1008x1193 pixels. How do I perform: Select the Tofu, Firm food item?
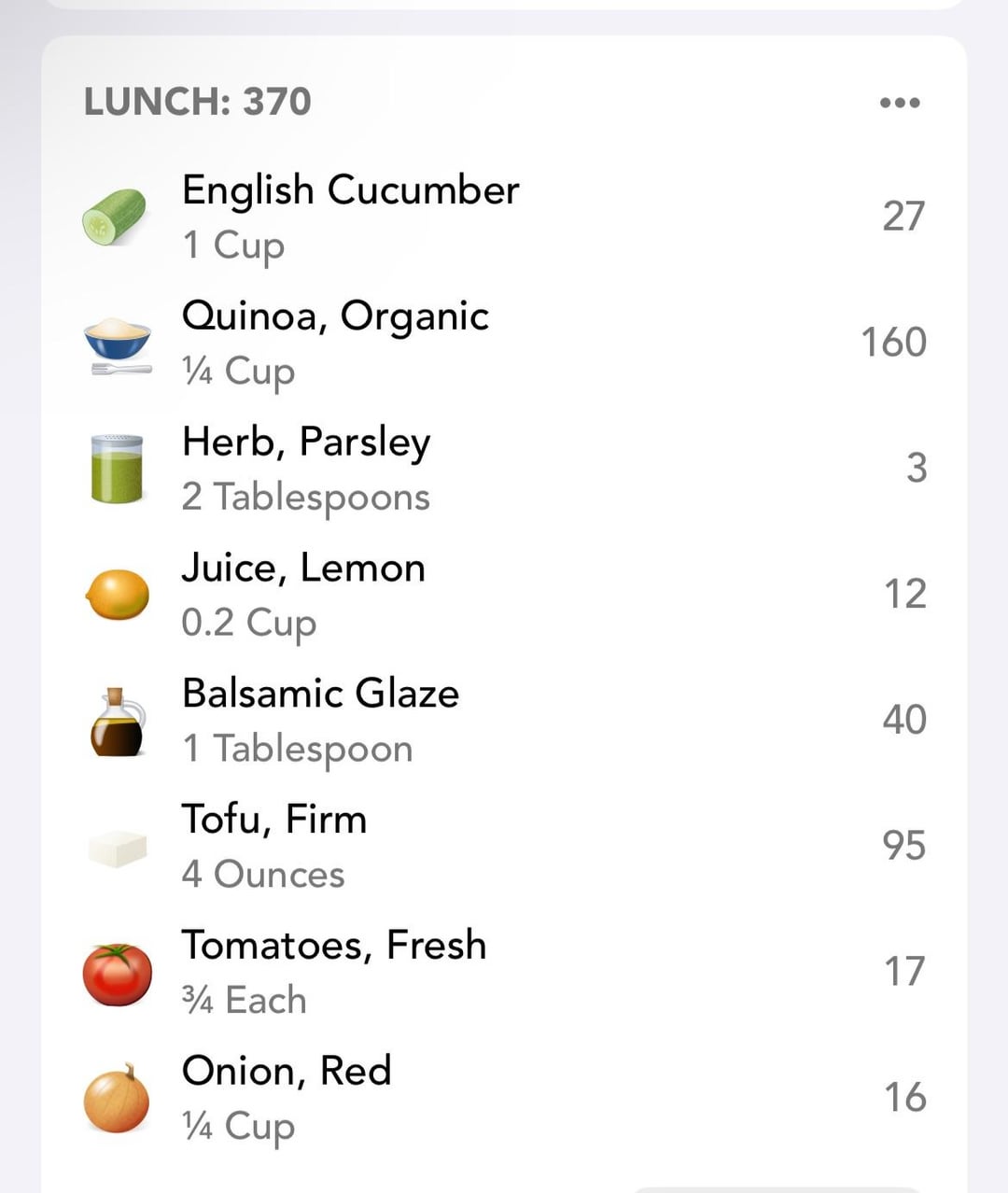274,820
